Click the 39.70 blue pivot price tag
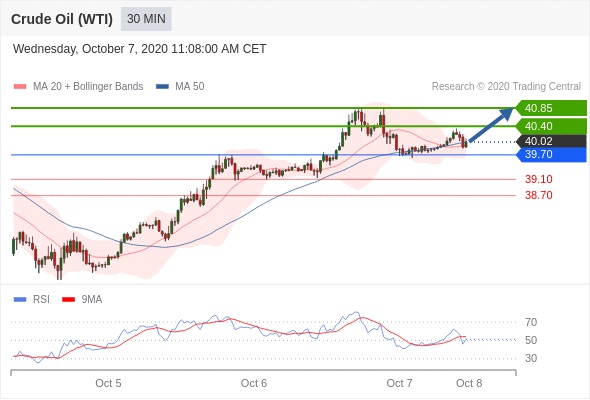The width and height of the screenshot is (590, 400). click(551, 154)
